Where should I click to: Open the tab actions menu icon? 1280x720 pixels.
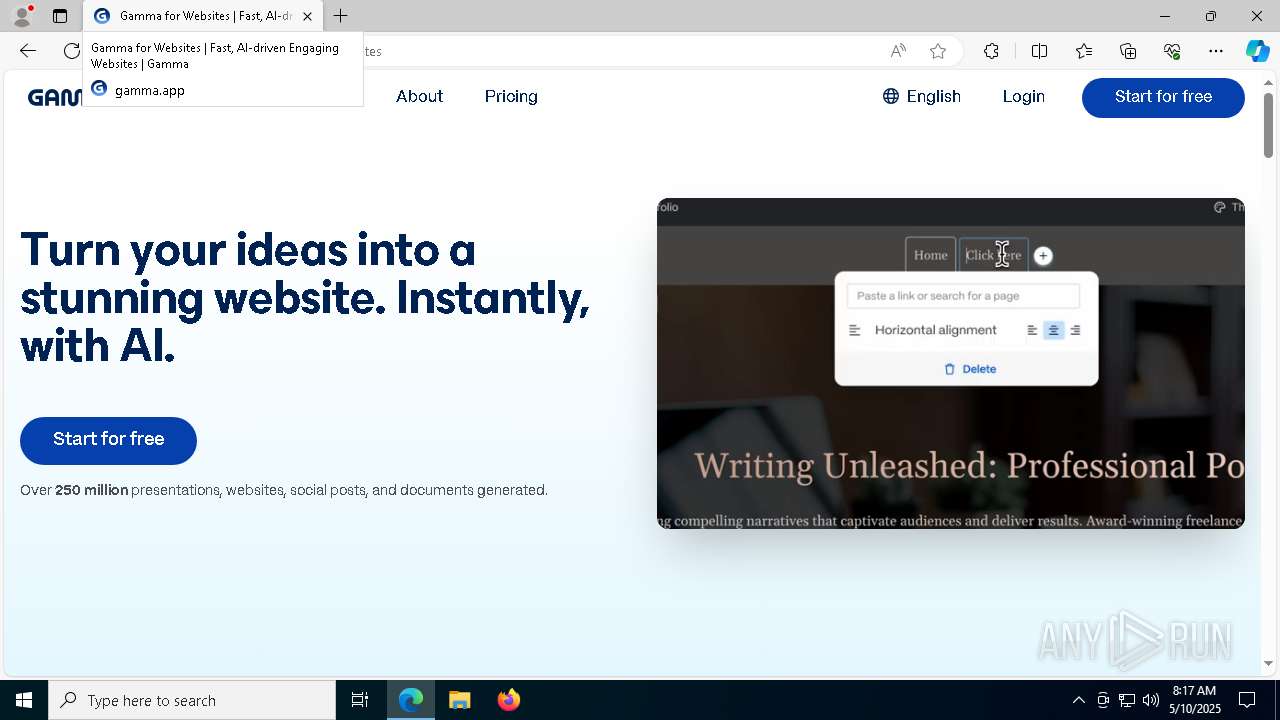coord(60,16)
